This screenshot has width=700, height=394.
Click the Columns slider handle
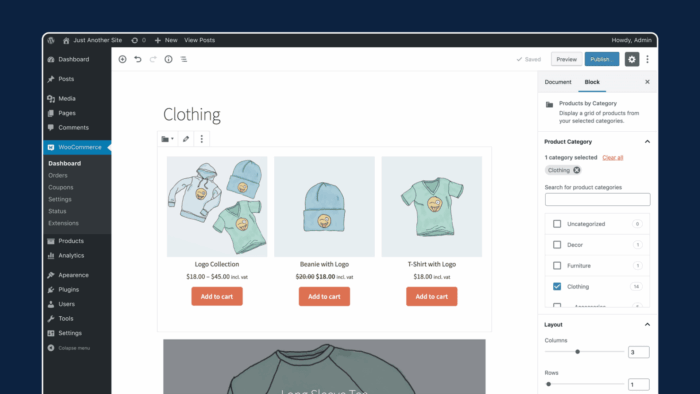(x=577, y=352)
